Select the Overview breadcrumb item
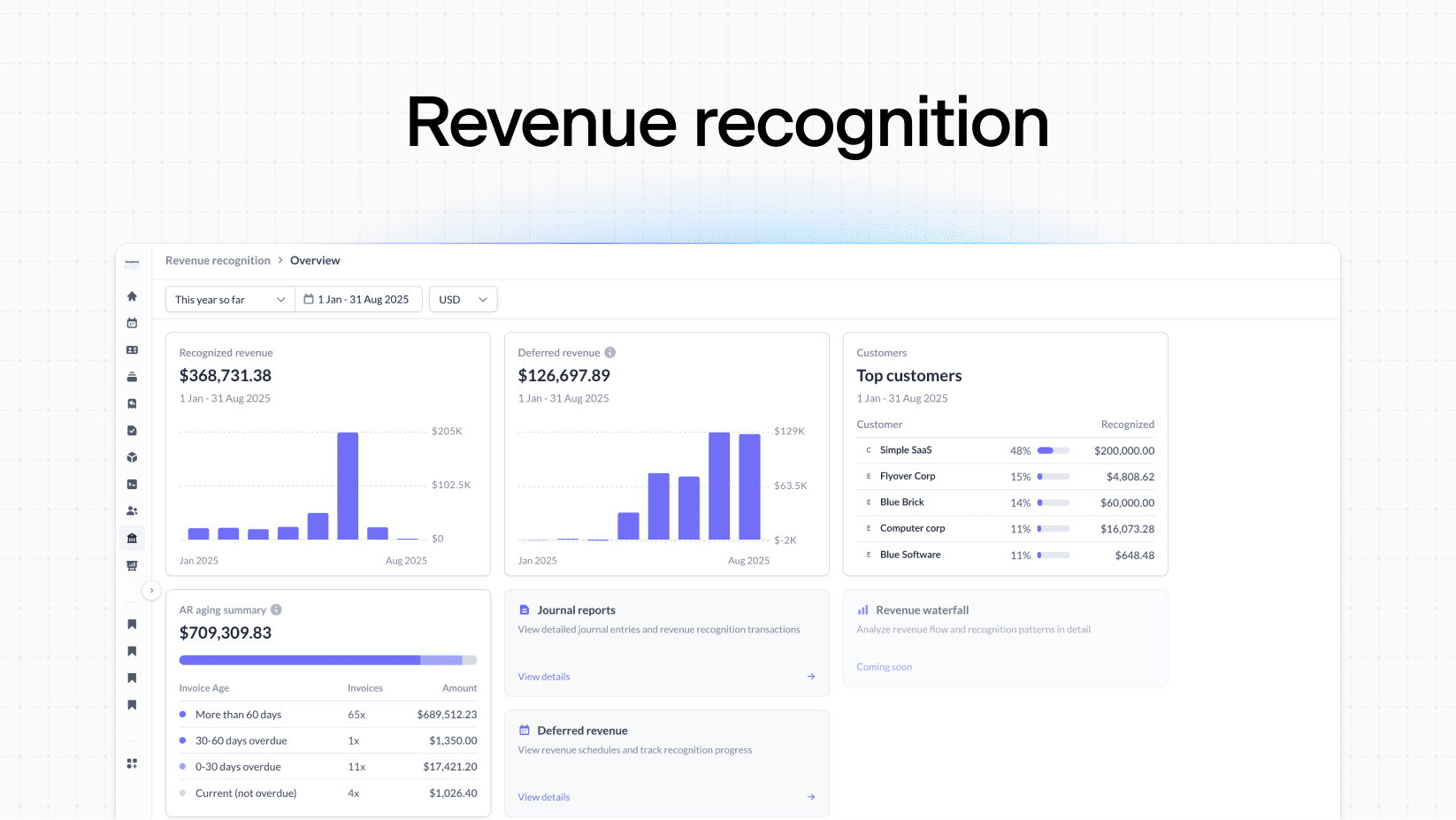Screen dimensions: 1456x820 [x=315, y=261]
